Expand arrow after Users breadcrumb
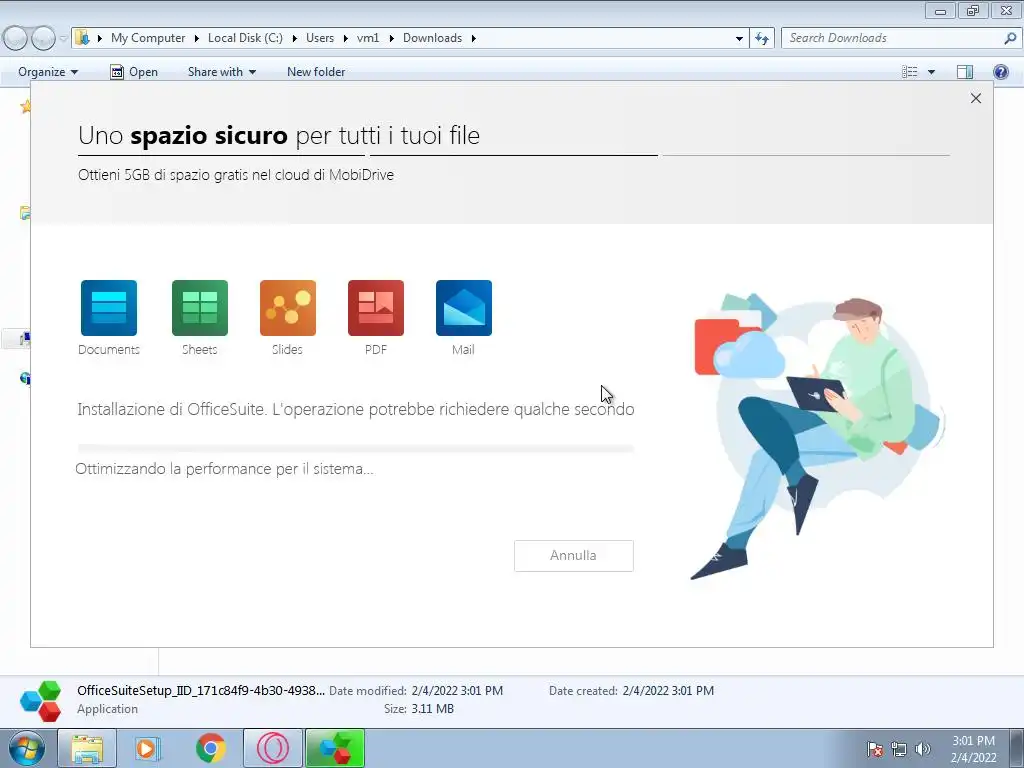This screenshot has width=1024, height=768. (x=345, y=38)
